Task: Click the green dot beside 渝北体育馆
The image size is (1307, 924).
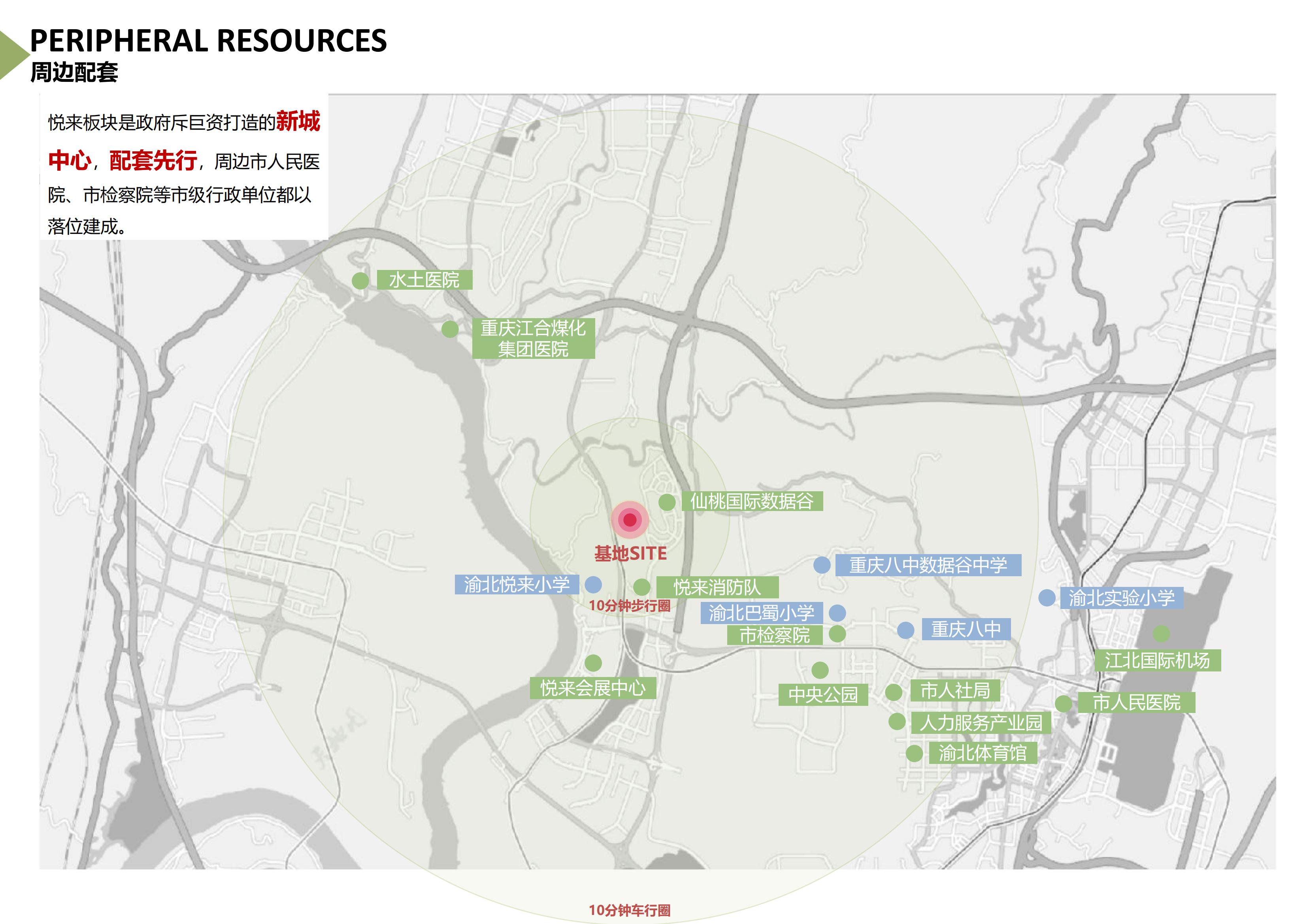Action: coord(914,753)
